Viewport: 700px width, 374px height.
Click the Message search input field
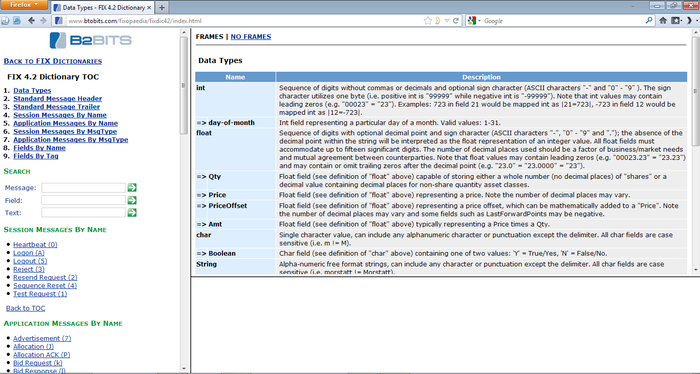pos(83,188)
